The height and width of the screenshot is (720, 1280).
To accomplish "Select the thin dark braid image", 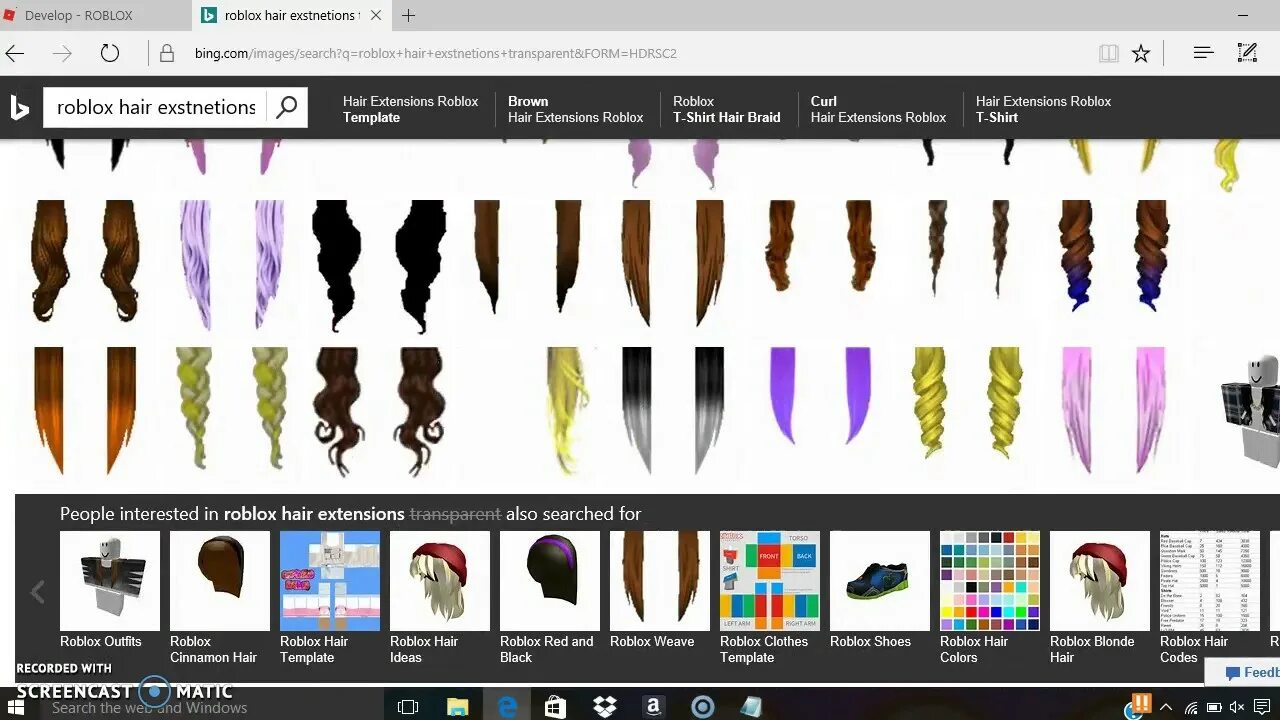I will (x=967, y=248).
